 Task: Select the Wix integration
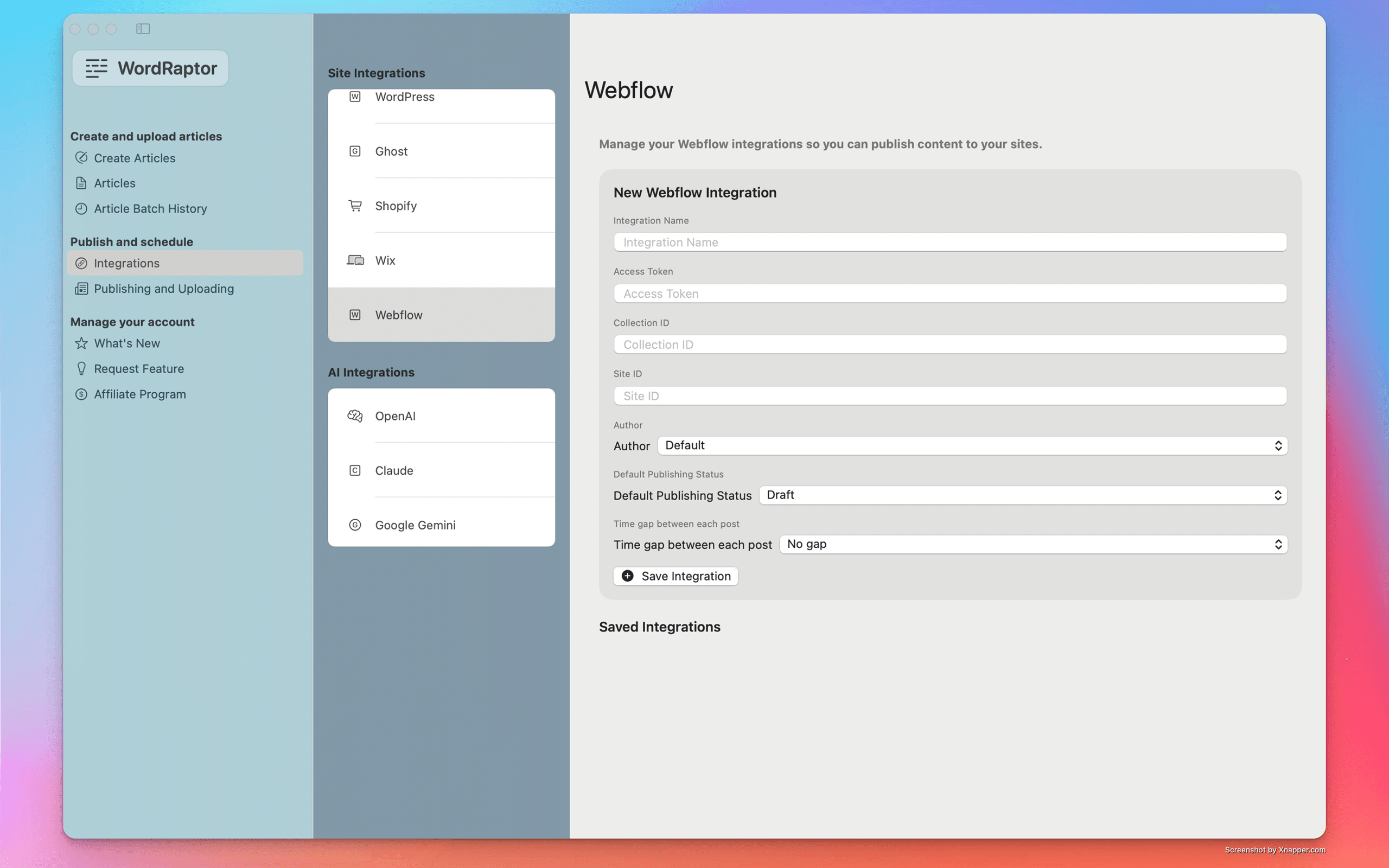[x=441, y=260]
